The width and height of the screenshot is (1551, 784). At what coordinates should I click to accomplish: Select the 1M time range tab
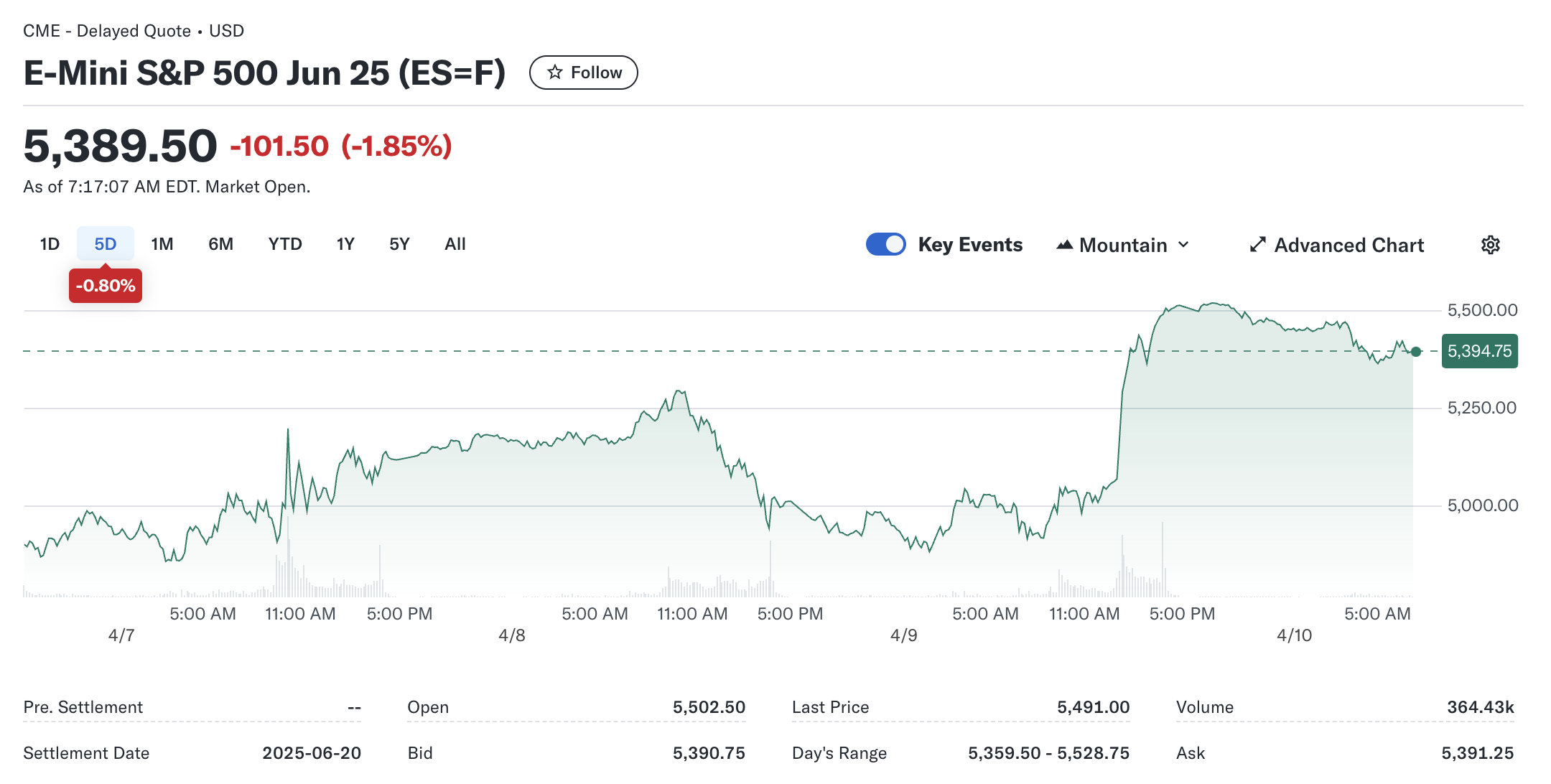click(x=162, y=244)
